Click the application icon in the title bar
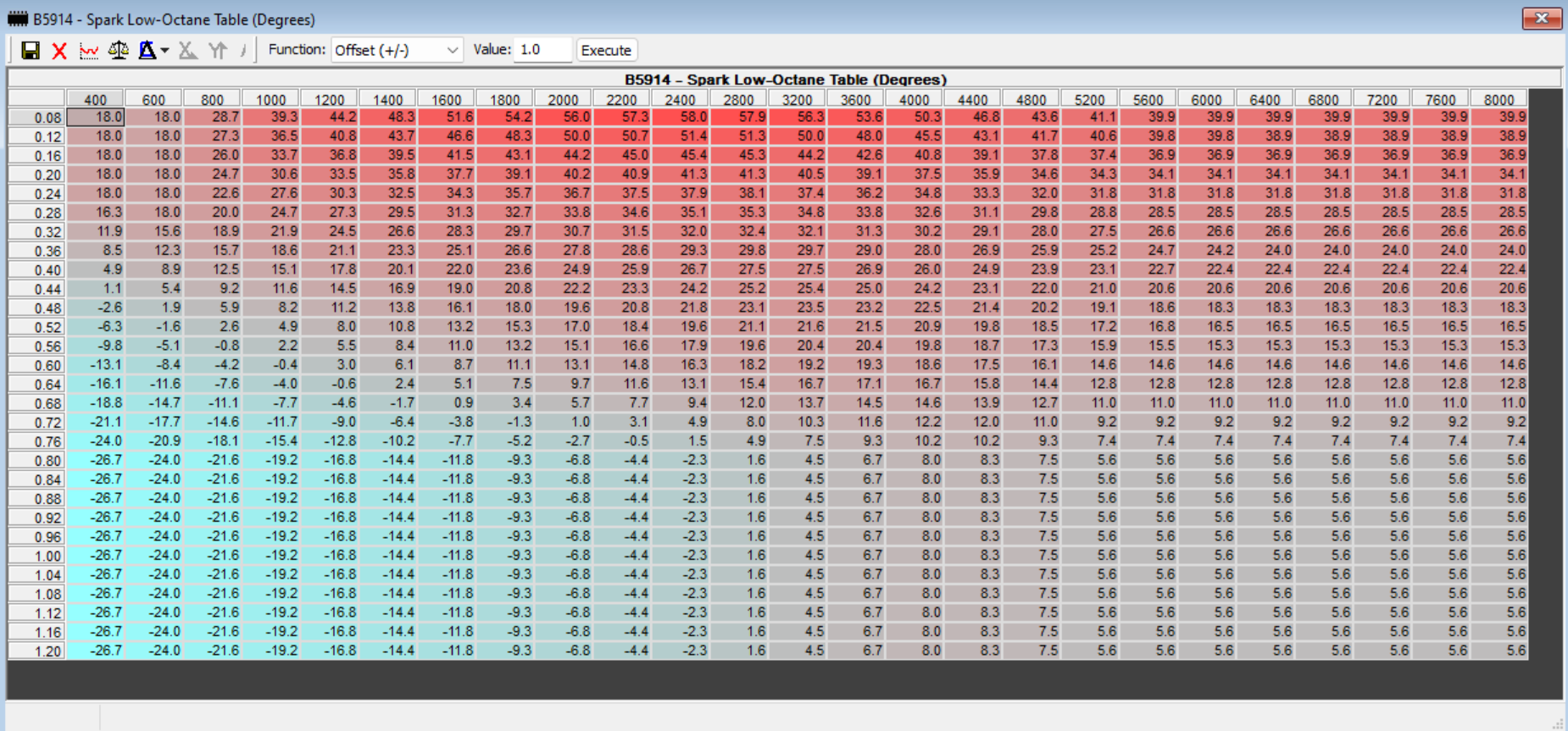The image size is (1568, 731). coord(18,19)
